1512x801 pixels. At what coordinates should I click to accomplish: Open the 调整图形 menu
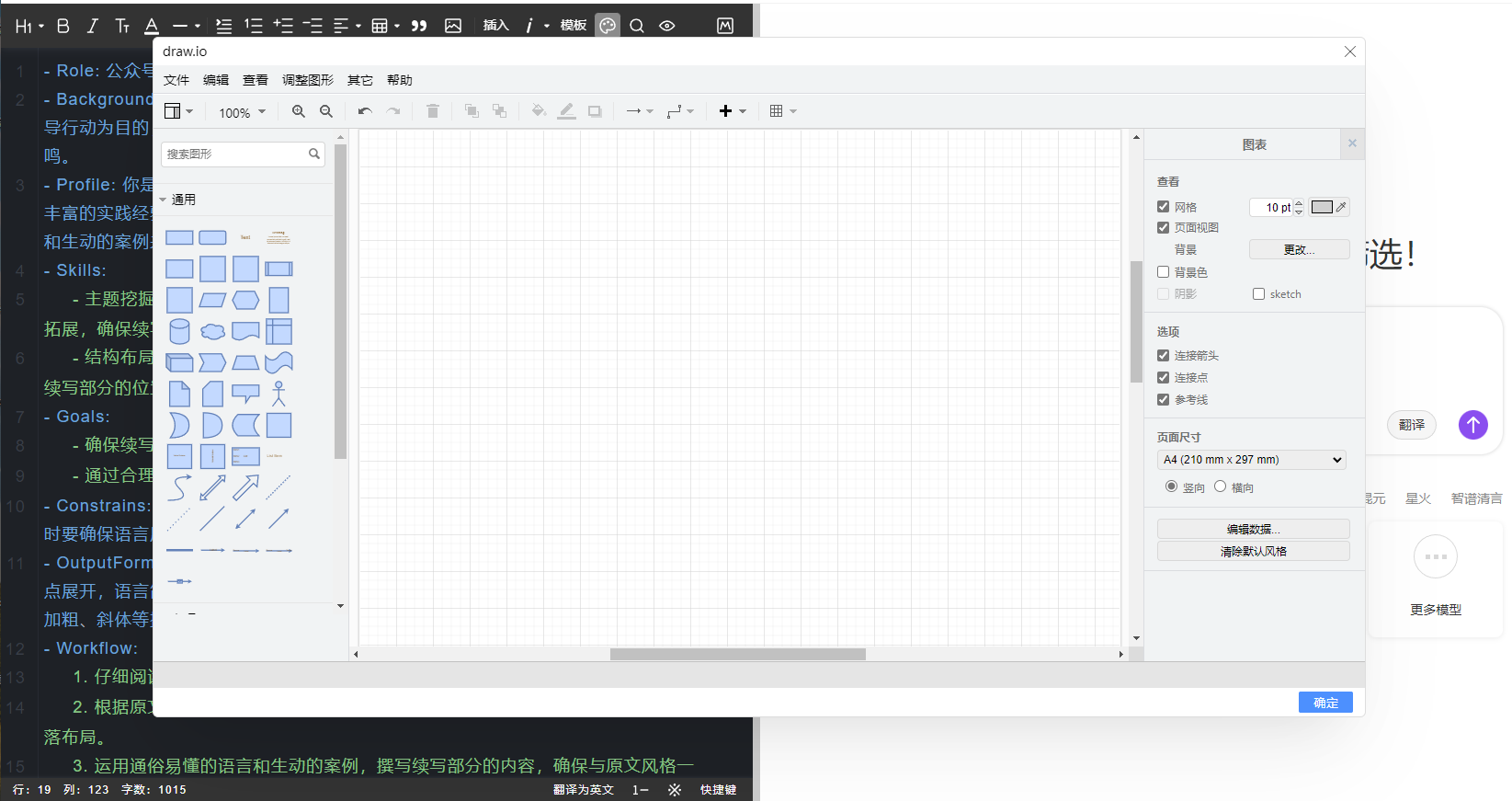pyautogui.click(x=307, y=80)
